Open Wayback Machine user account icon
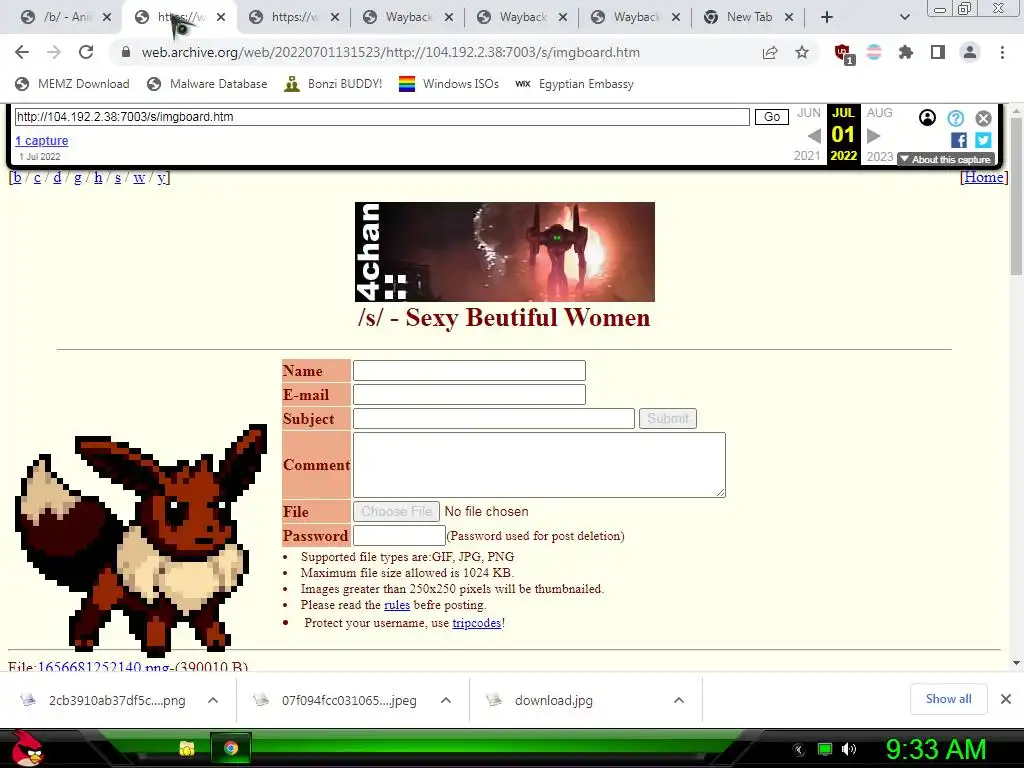Image resolution: width=1024 pixels, height=768 pixels. tap(927, 118)
